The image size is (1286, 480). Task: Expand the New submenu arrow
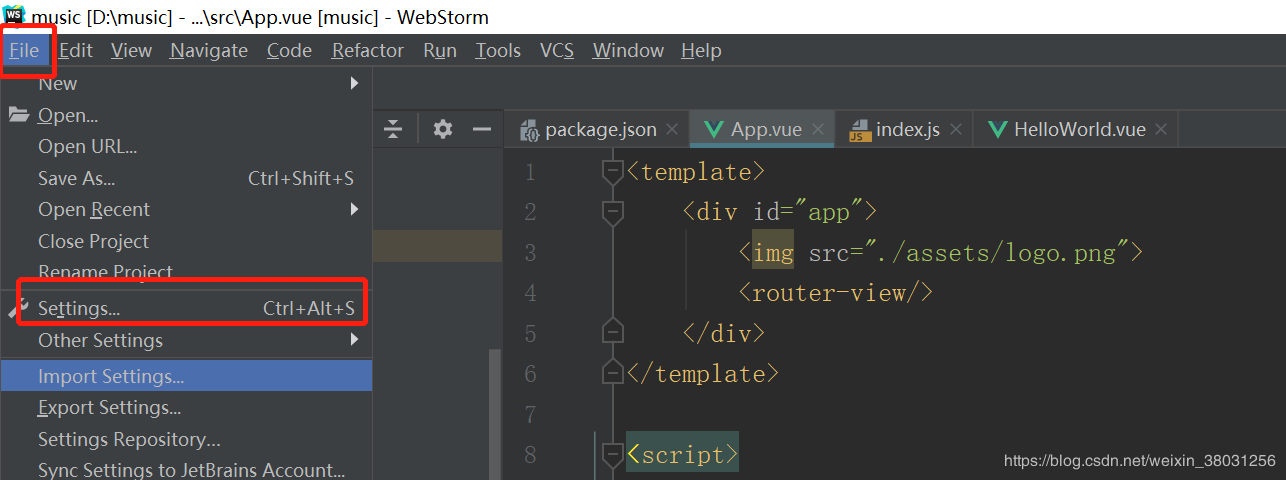pyautogui.click(x=354, y=84)
